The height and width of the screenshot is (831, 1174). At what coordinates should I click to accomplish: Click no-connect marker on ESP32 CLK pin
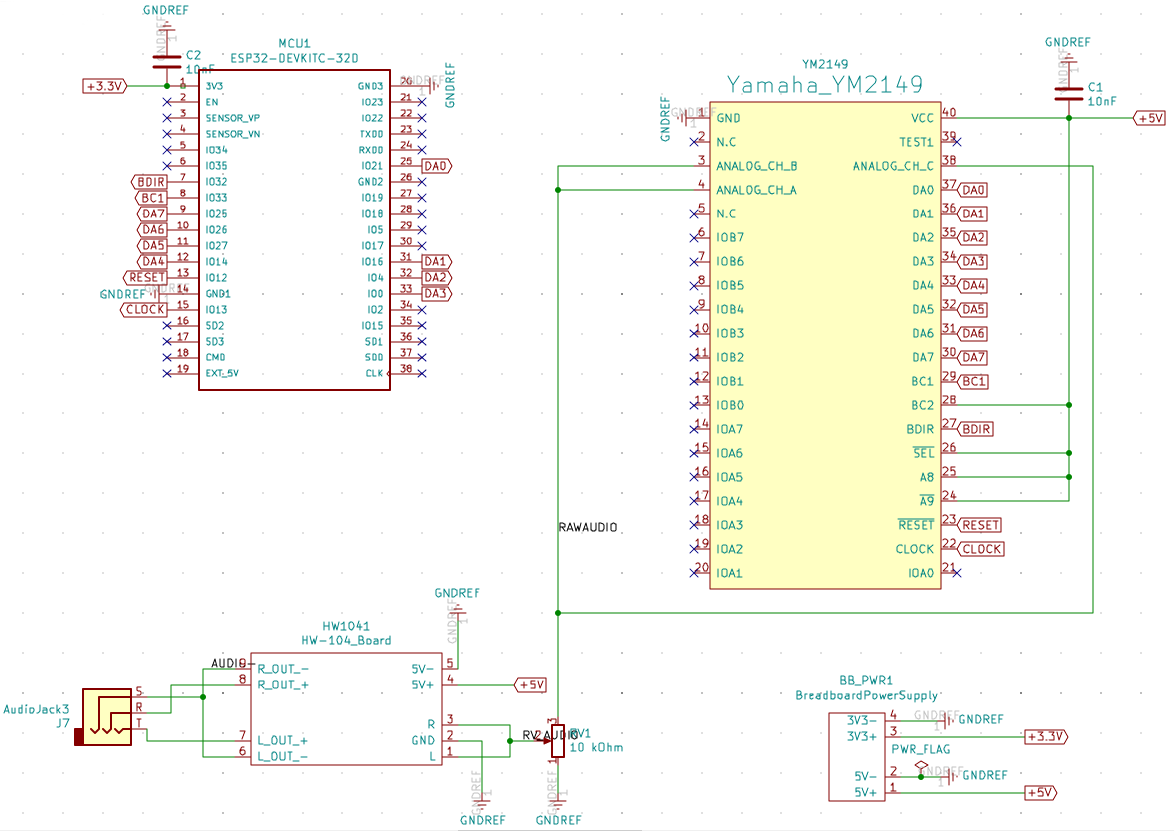[422, 373]
